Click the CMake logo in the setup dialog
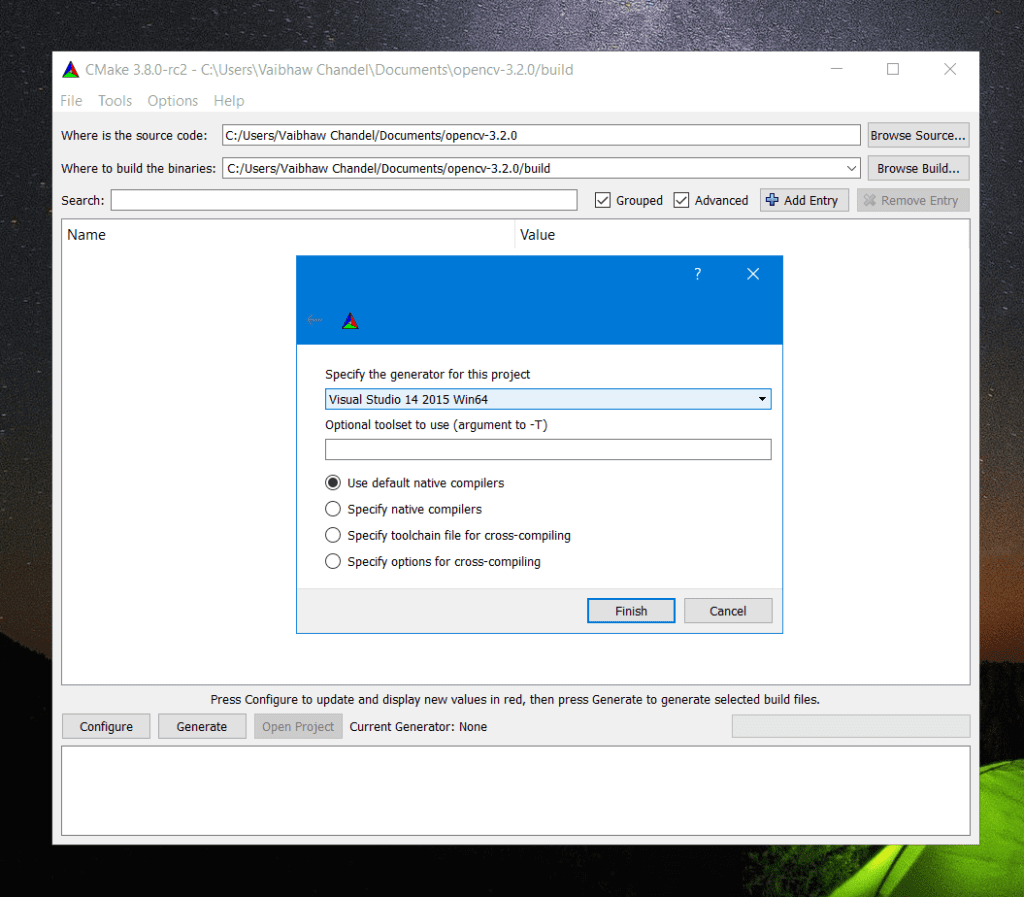The height and width of the screenshot is (897, 1024). (351, 320)
